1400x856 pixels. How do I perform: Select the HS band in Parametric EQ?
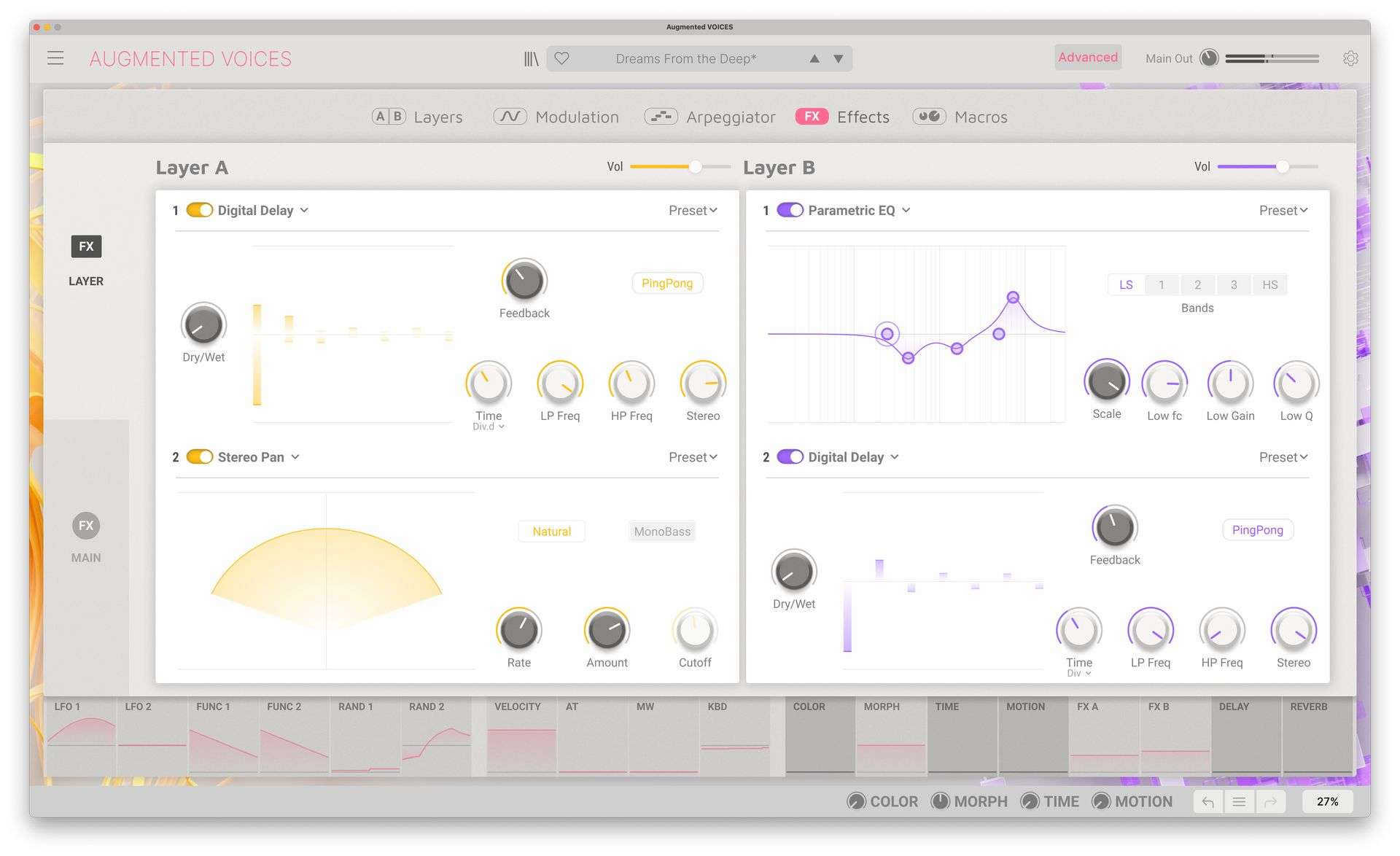pyautogui.click(x=1270, y=284)
